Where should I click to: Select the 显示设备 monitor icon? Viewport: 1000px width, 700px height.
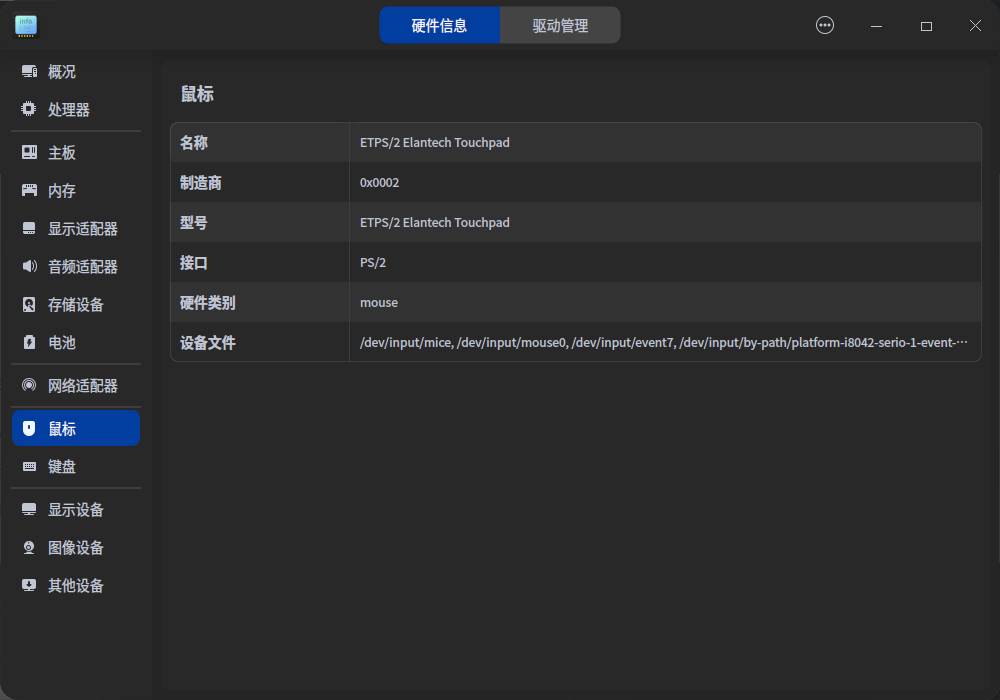pos(29,509)
